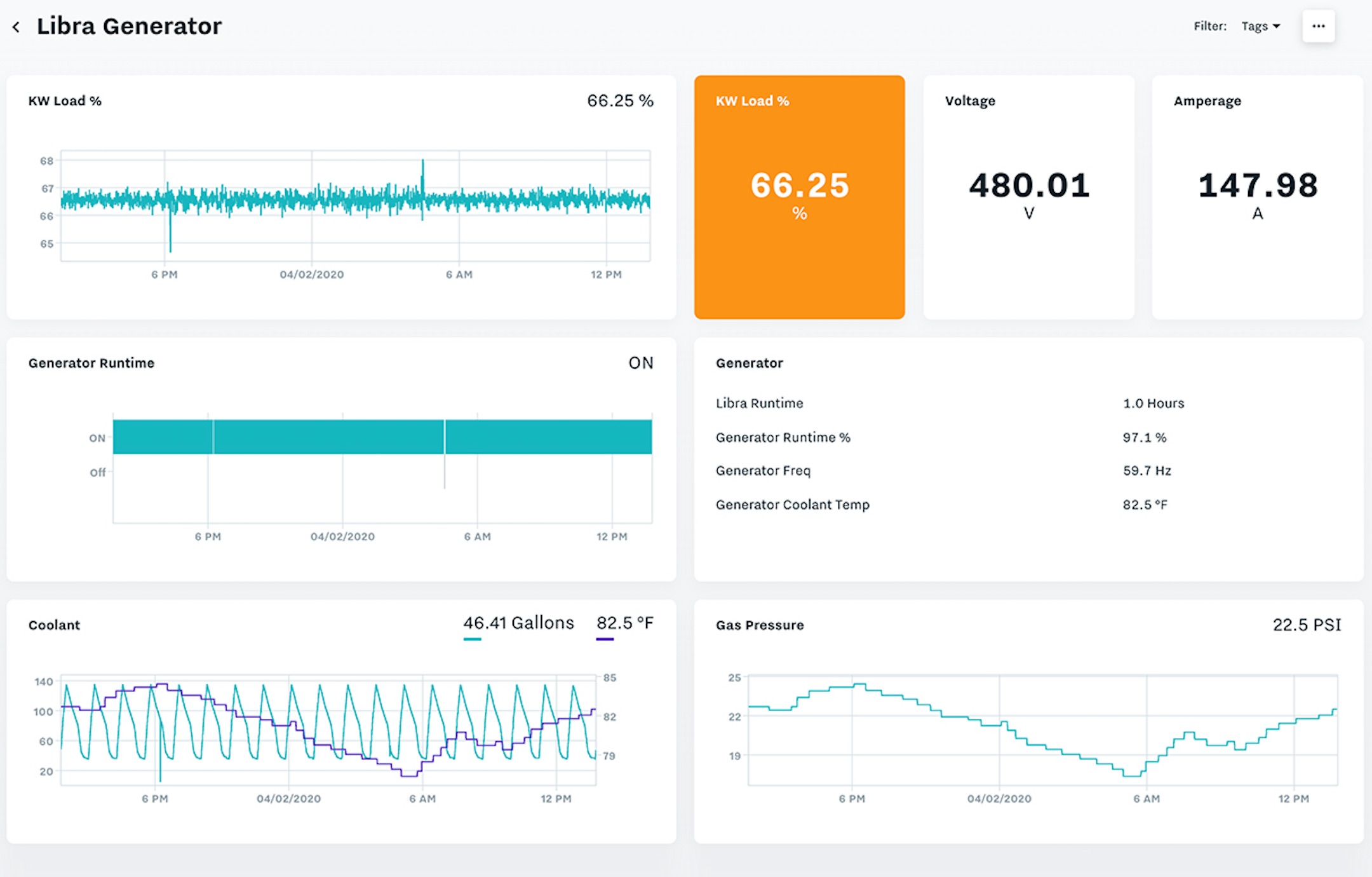1372x877 pixels.
Task: Click the 04/02/2020 label on Gas Pressure chart
Action: (x=999, y=798)
